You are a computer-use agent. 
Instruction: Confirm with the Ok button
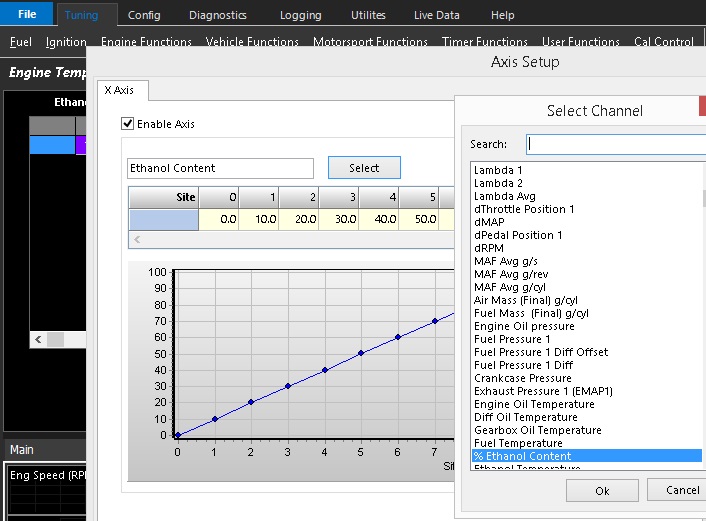click(601, 490)
